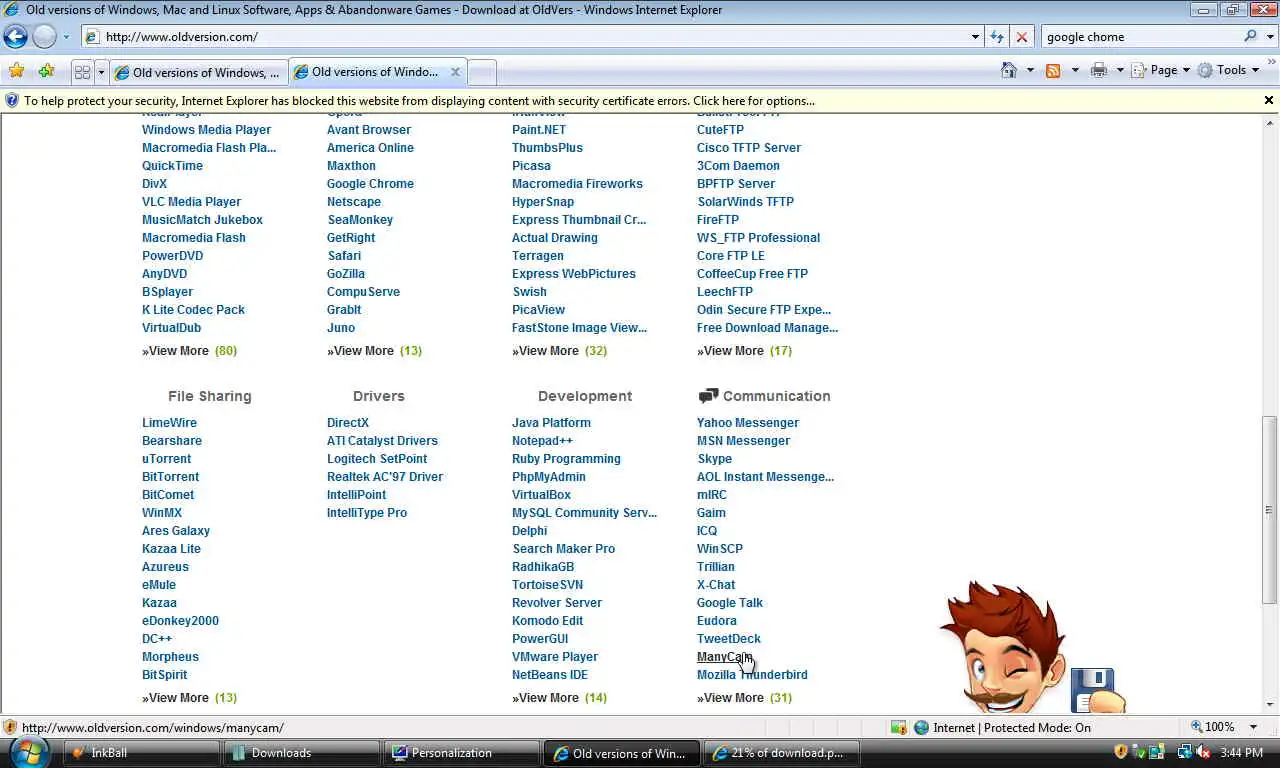Open the Paint.NET link
This screenshot has height=768, width=1280.
[x=539, y=130]
